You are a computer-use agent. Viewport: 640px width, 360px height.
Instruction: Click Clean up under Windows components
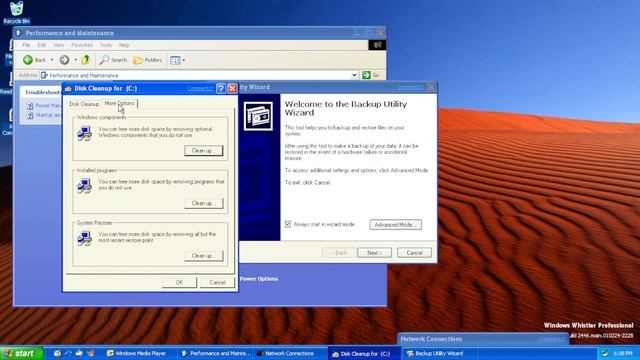(x=204, y=151)
